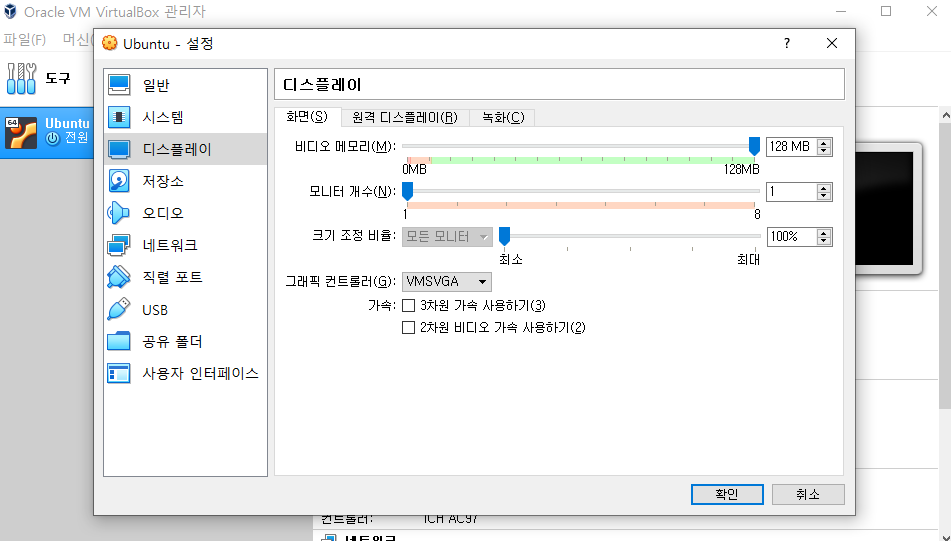Click the 디스플레이 heading text

click(x=322, y=84)
